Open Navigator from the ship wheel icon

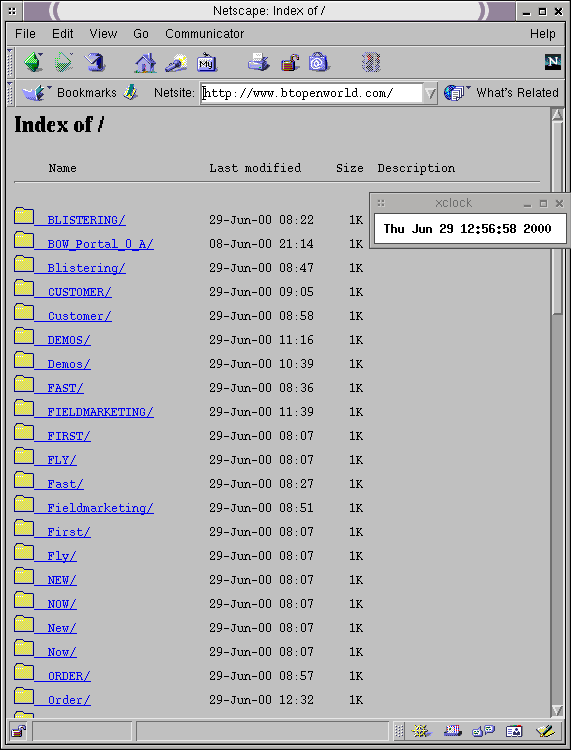(421, 731)
